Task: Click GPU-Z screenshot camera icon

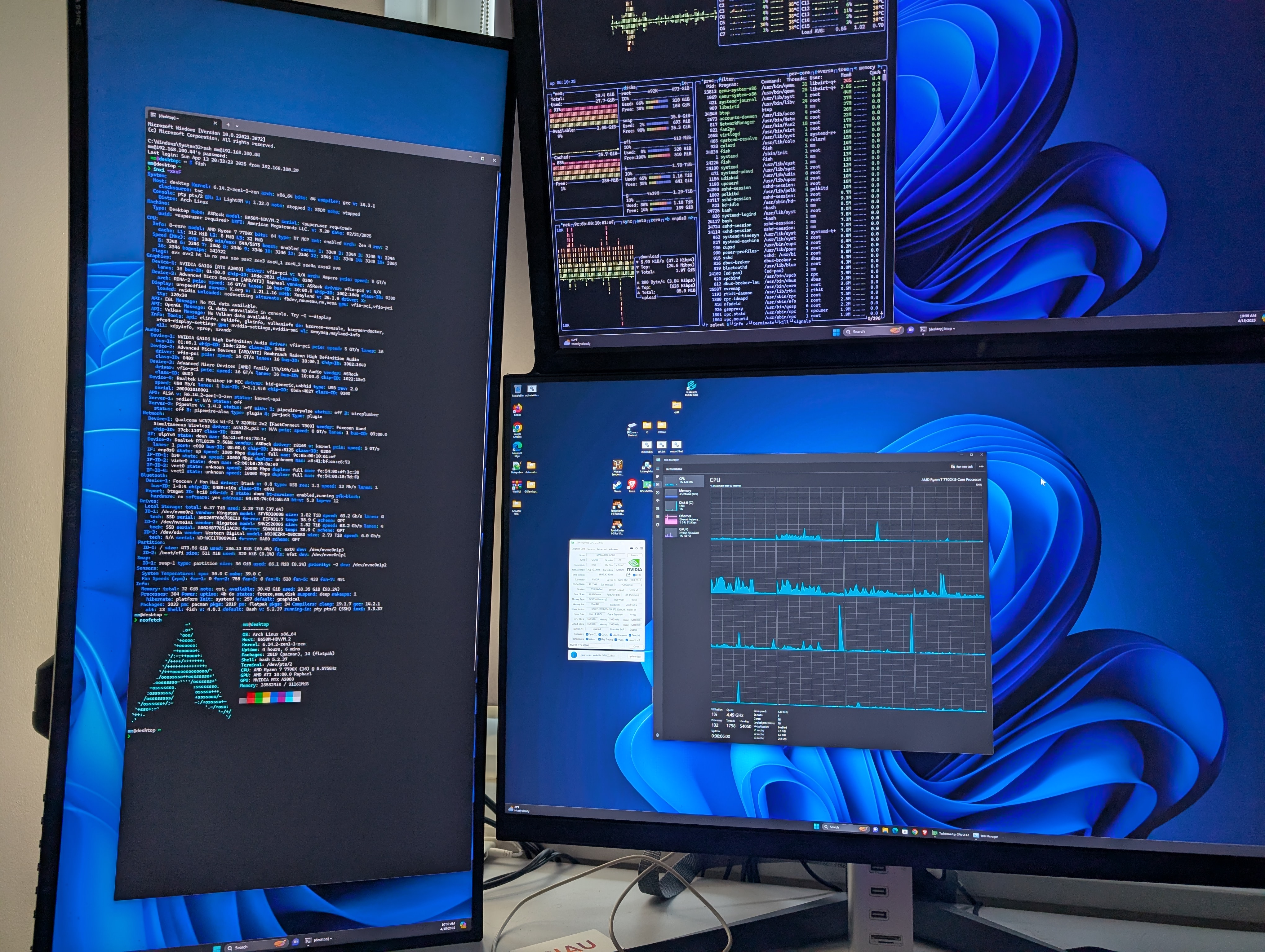Action: 631,549
